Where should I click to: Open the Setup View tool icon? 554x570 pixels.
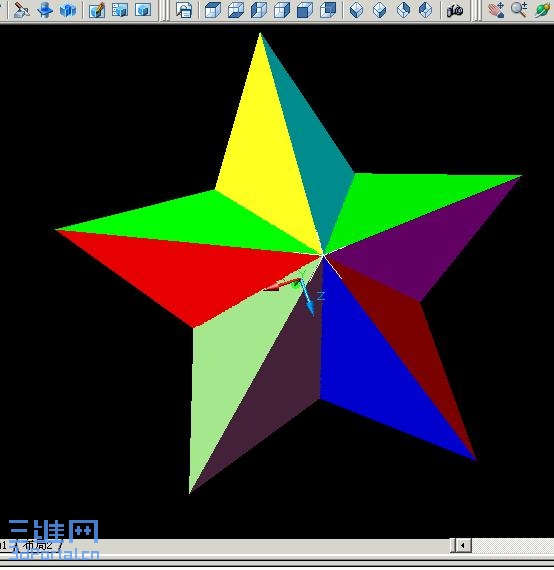(x=120, y=10)
